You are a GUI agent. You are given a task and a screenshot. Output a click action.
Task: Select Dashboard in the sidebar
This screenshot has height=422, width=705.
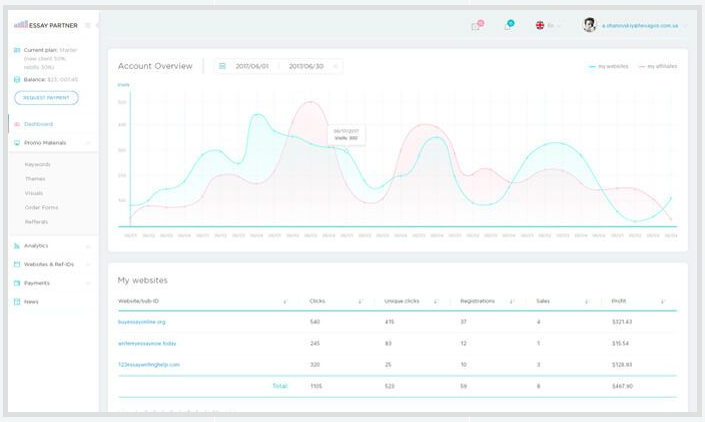(38, 124)
